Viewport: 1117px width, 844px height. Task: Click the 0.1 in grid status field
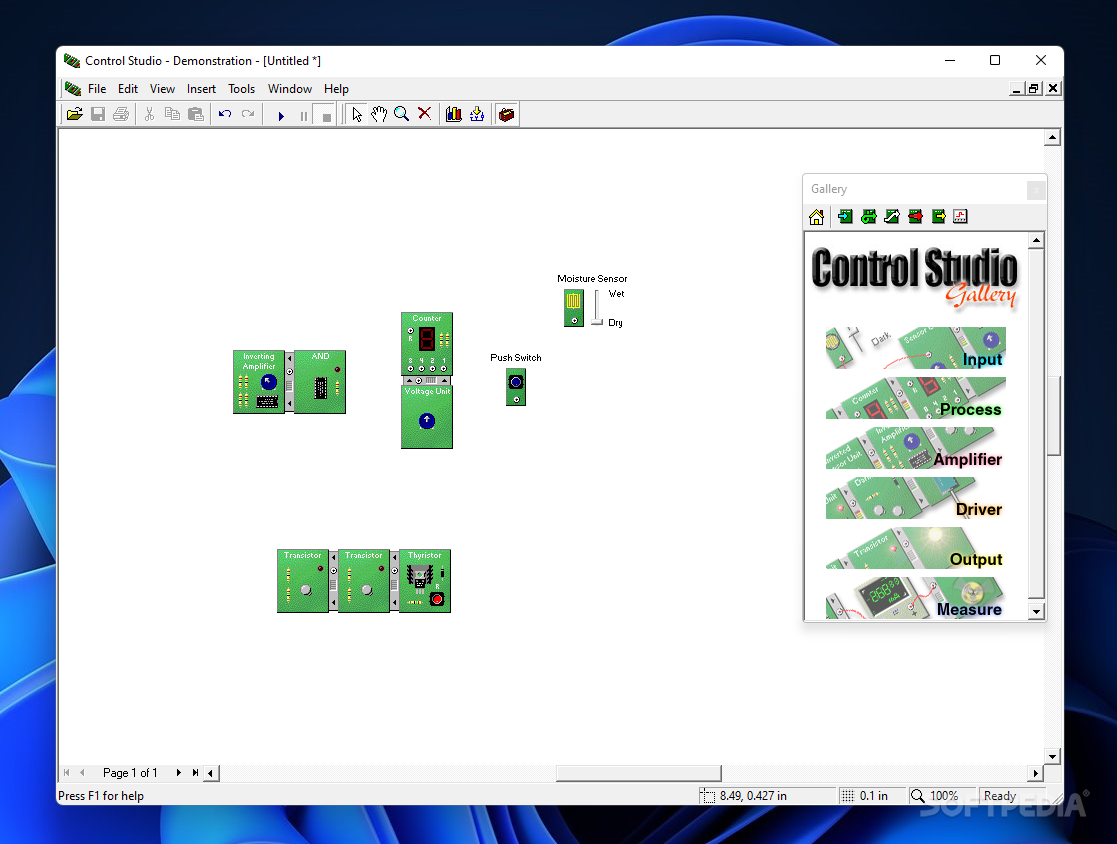tap(871, 796)
